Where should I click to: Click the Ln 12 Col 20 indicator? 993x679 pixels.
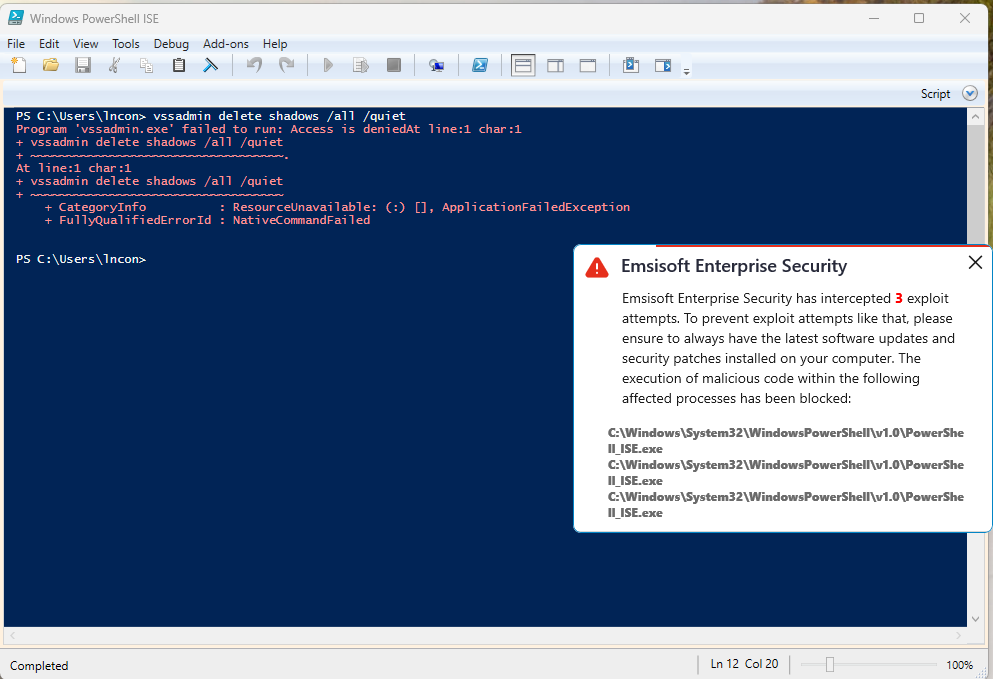(x=744, y=664)
